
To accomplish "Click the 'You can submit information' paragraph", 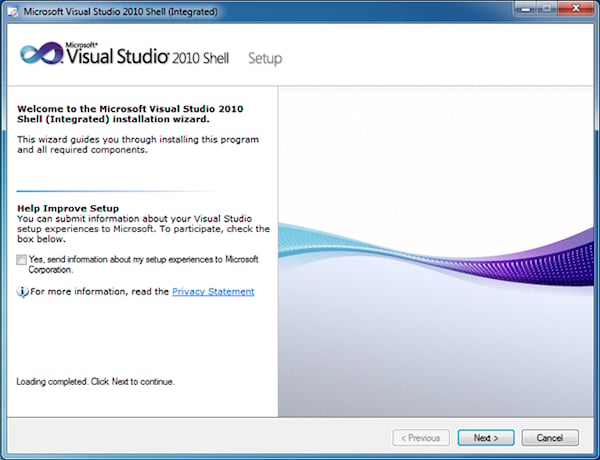I will point(143,229).
